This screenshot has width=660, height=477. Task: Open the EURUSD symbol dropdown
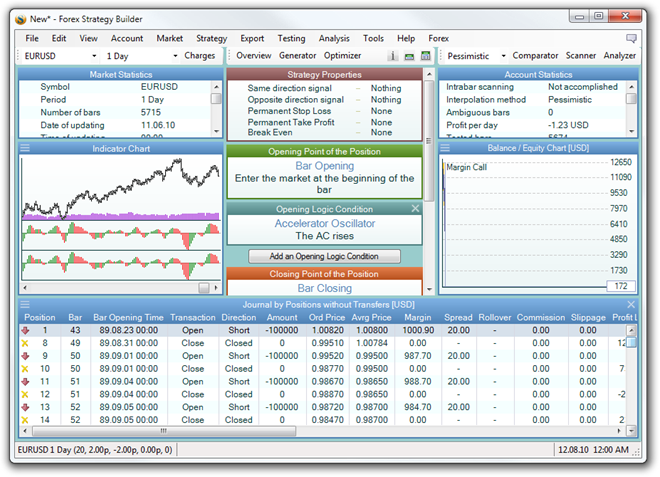pyautogui.click(x=94, y=56)
